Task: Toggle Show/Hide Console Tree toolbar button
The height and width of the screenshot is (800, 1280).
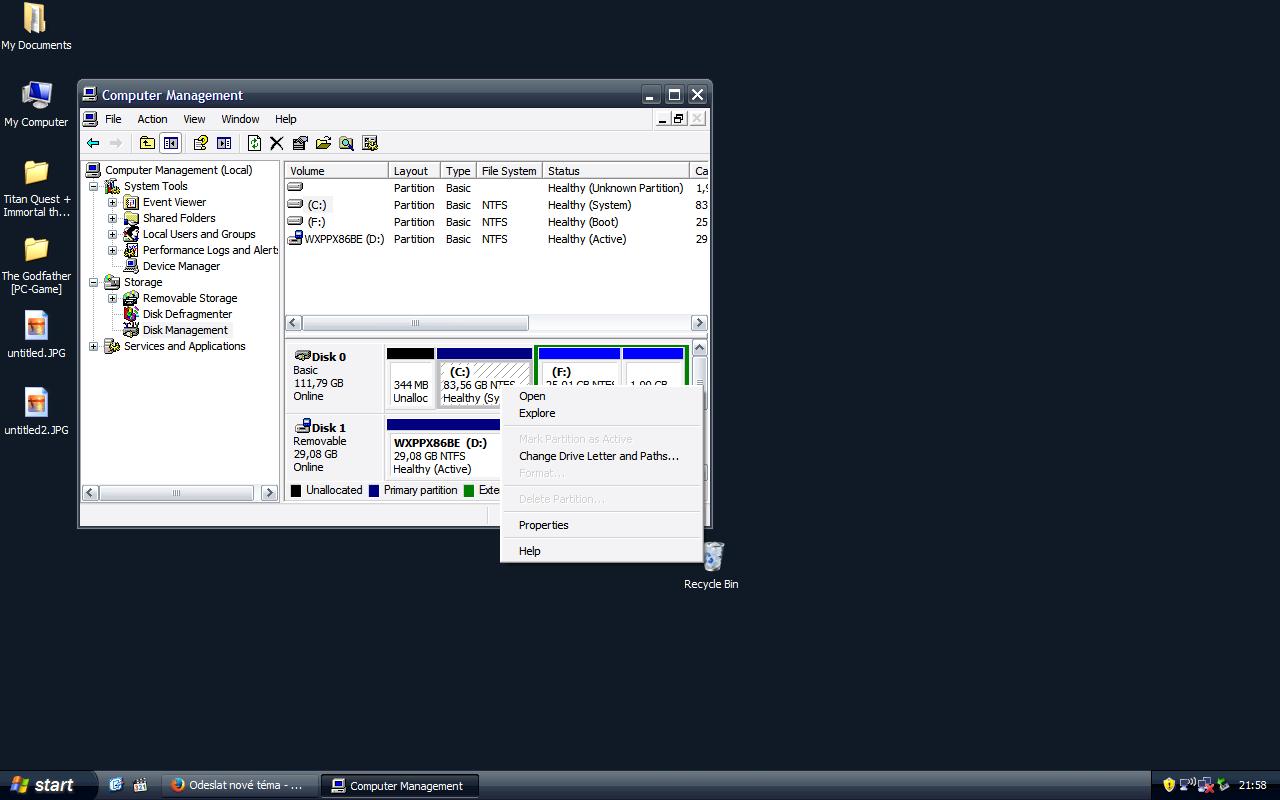Action: click(x=171, y=143)
